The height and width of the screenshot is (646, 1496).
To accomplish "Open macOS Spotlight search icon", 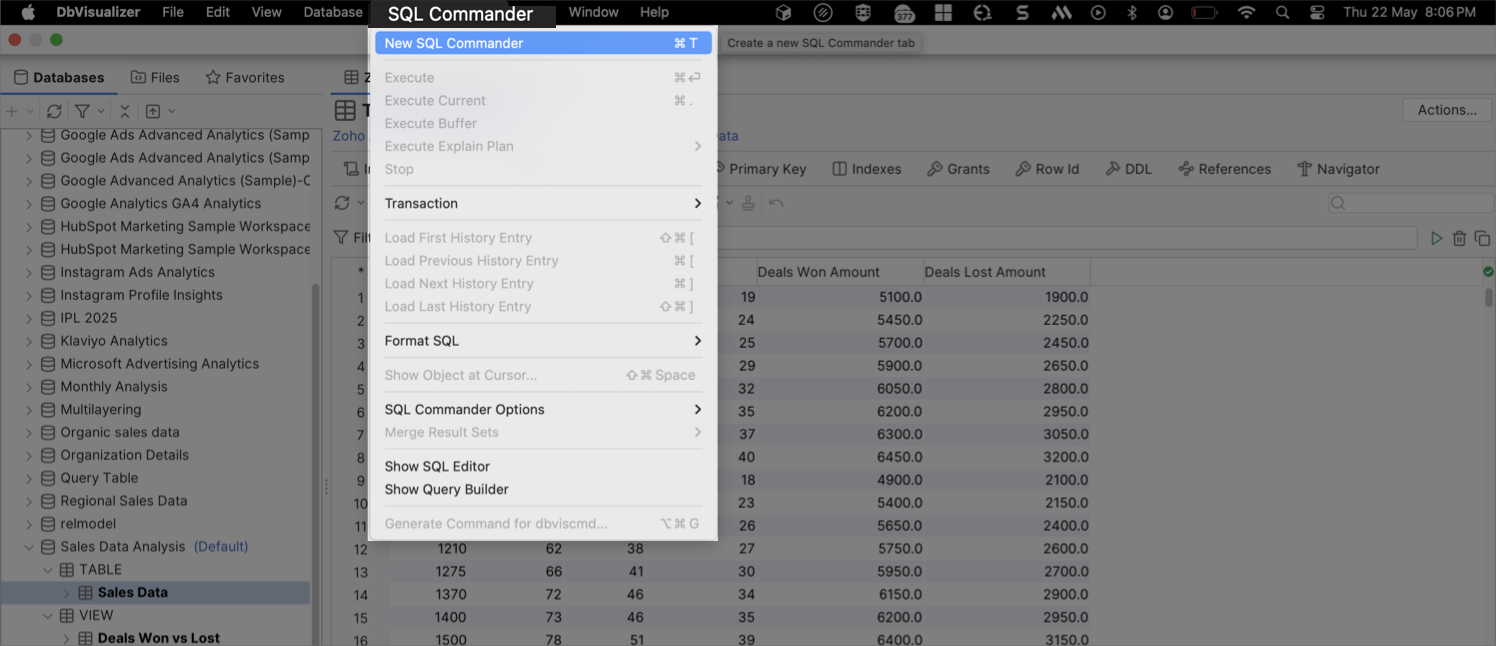I will (x=1283, y=12).
